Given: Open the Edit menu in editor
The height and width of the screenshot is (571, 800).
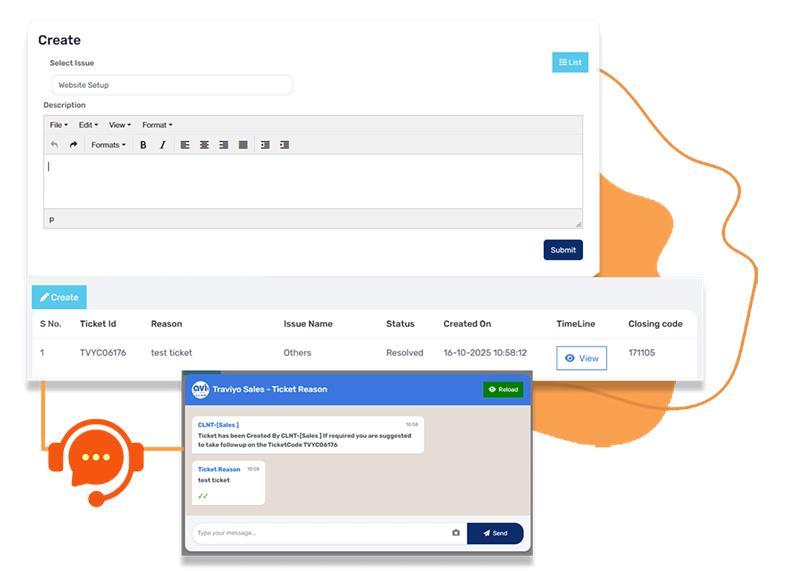Looking at the screenshot, I should pyautogui.click(x=88, y=125).
